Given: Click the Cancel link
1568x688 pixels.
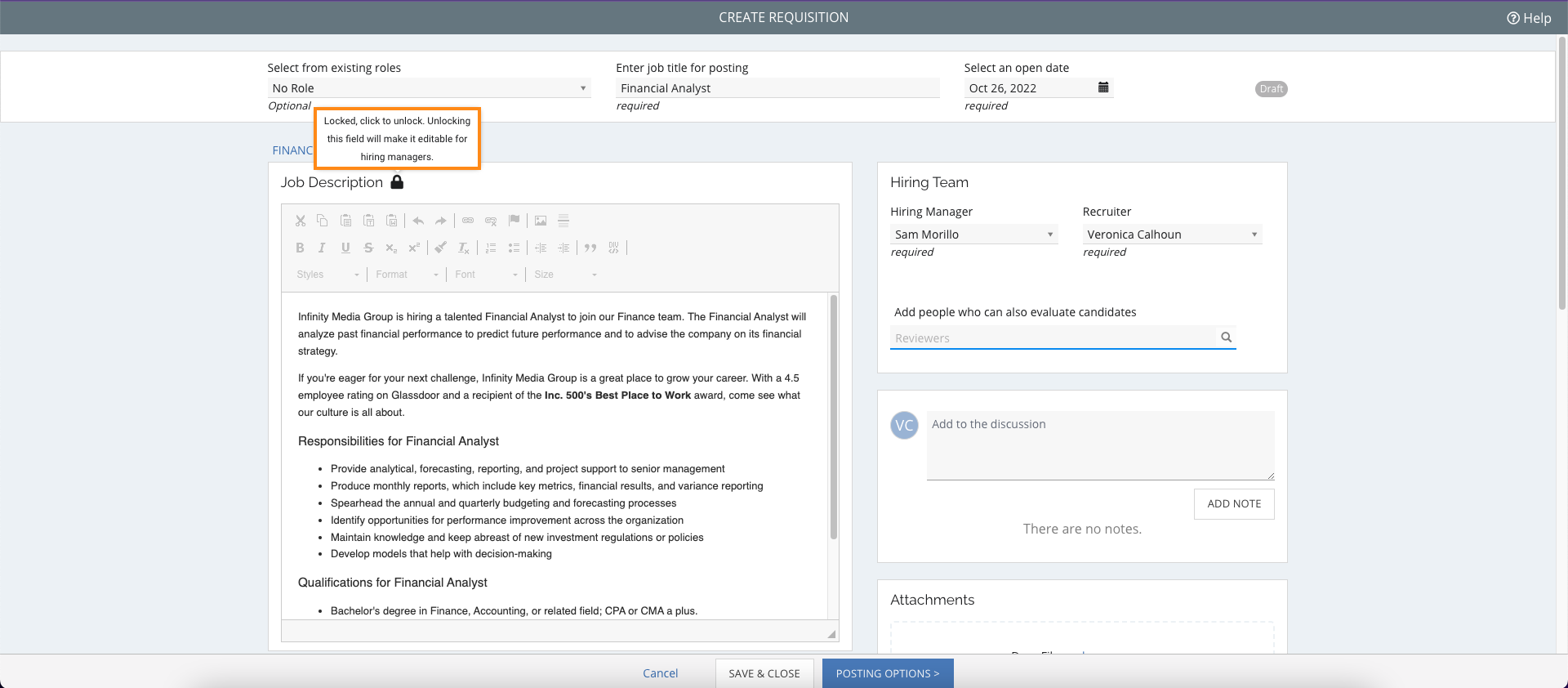Looking at the screenshot, I should click(660, 673).
